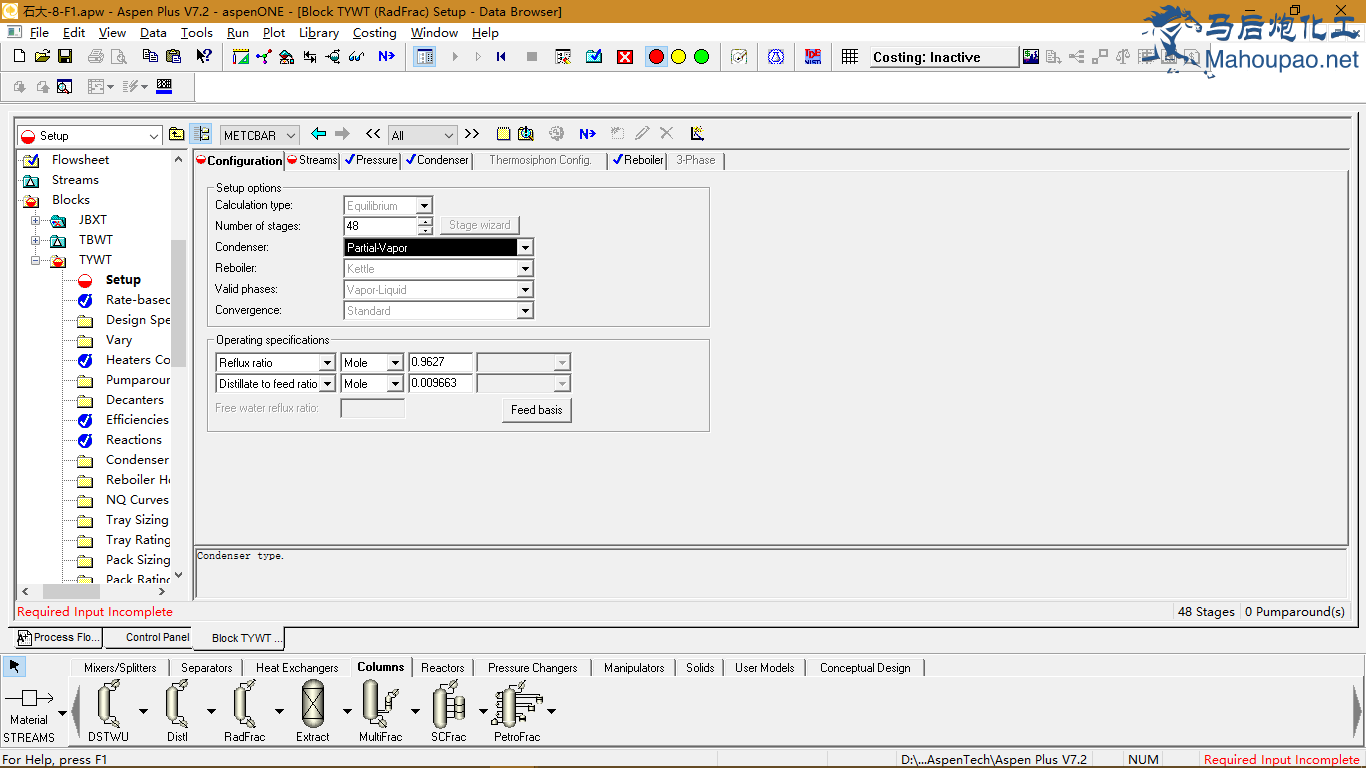The image size is (1366, 768).
Task: Select Flowsheet in the tree
Action: [x=80, y=160]
